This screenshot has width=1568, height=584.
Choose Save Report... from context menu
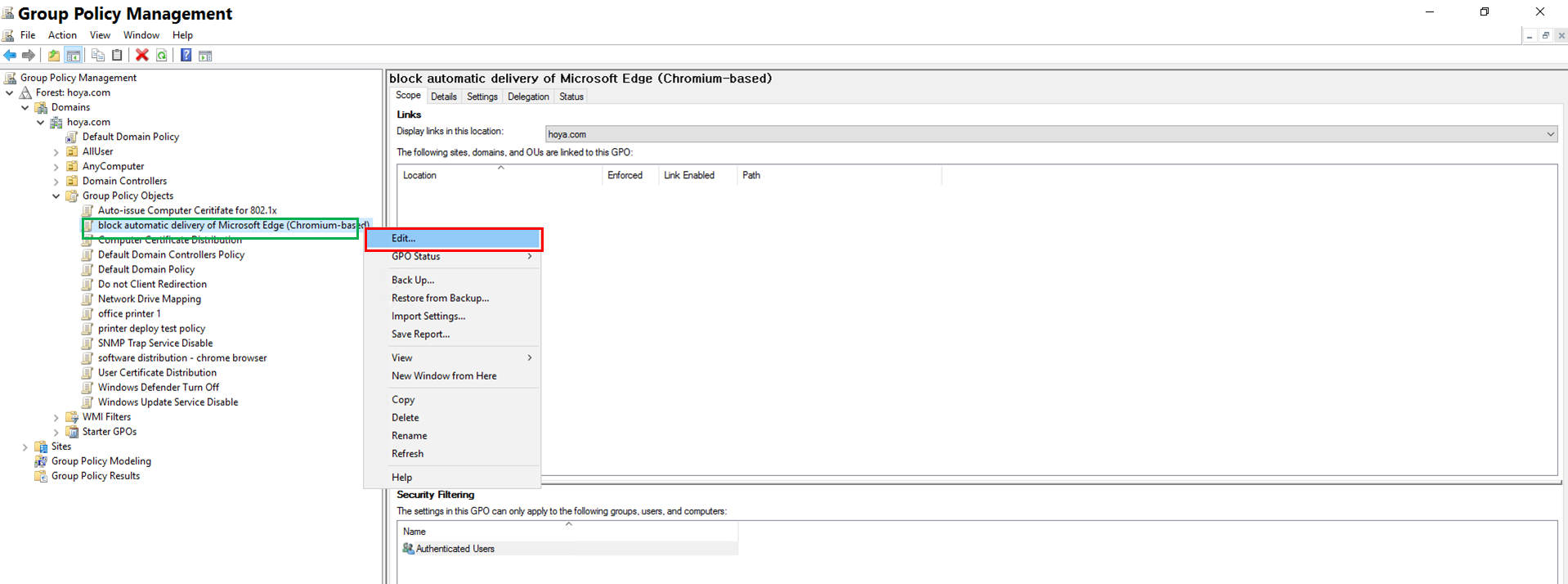(452, 335)
